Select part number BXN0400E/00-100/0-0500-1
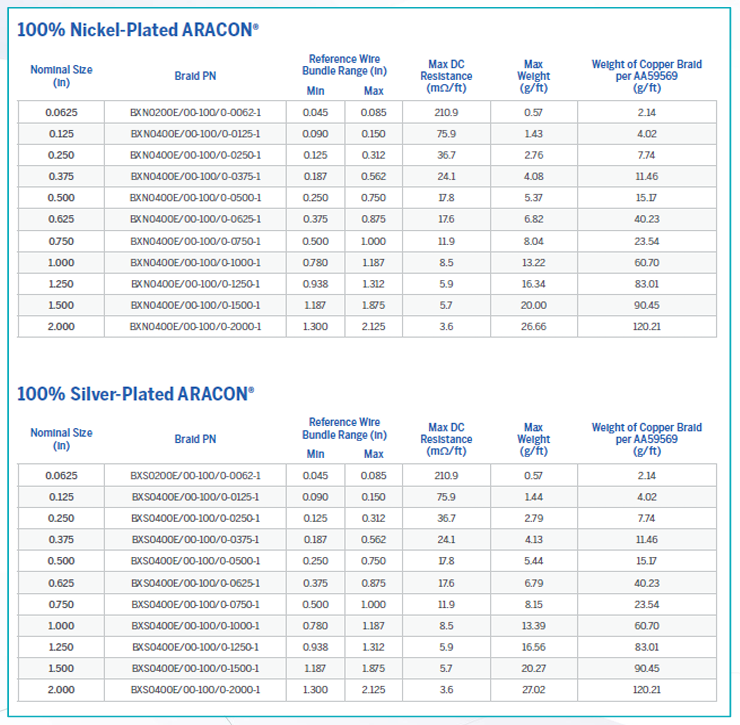The image size is (740, 725). pos(195,198)
